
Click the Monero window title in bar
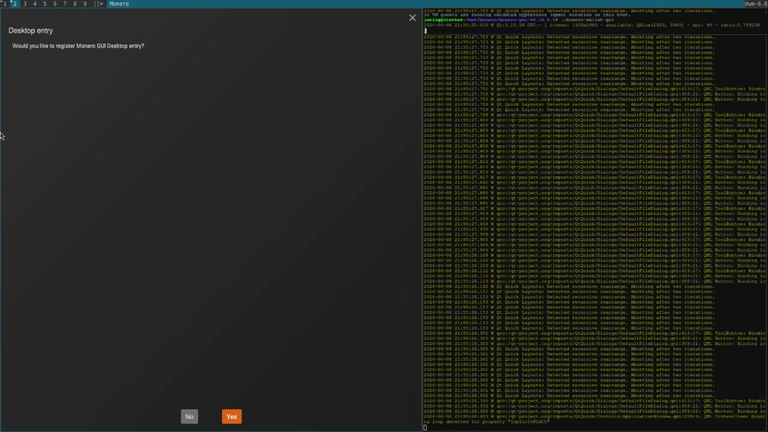tap(119, 3)
